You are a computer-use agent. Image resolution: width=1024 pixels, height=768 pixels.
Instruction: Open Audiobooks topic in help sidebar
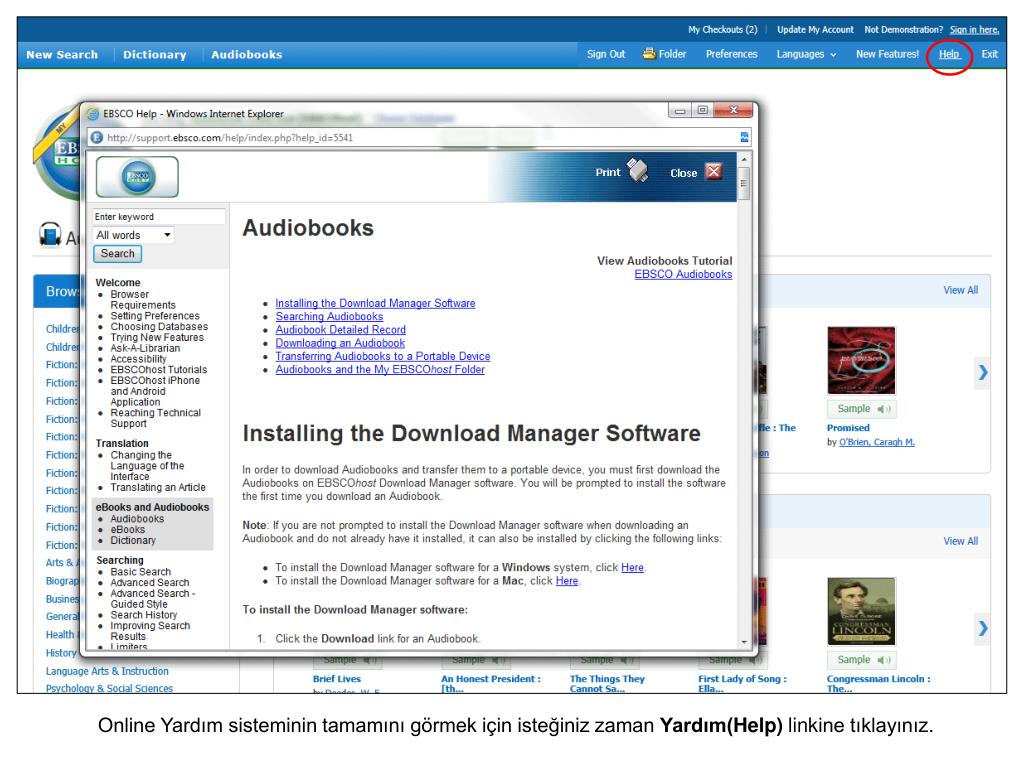(137, 519)
